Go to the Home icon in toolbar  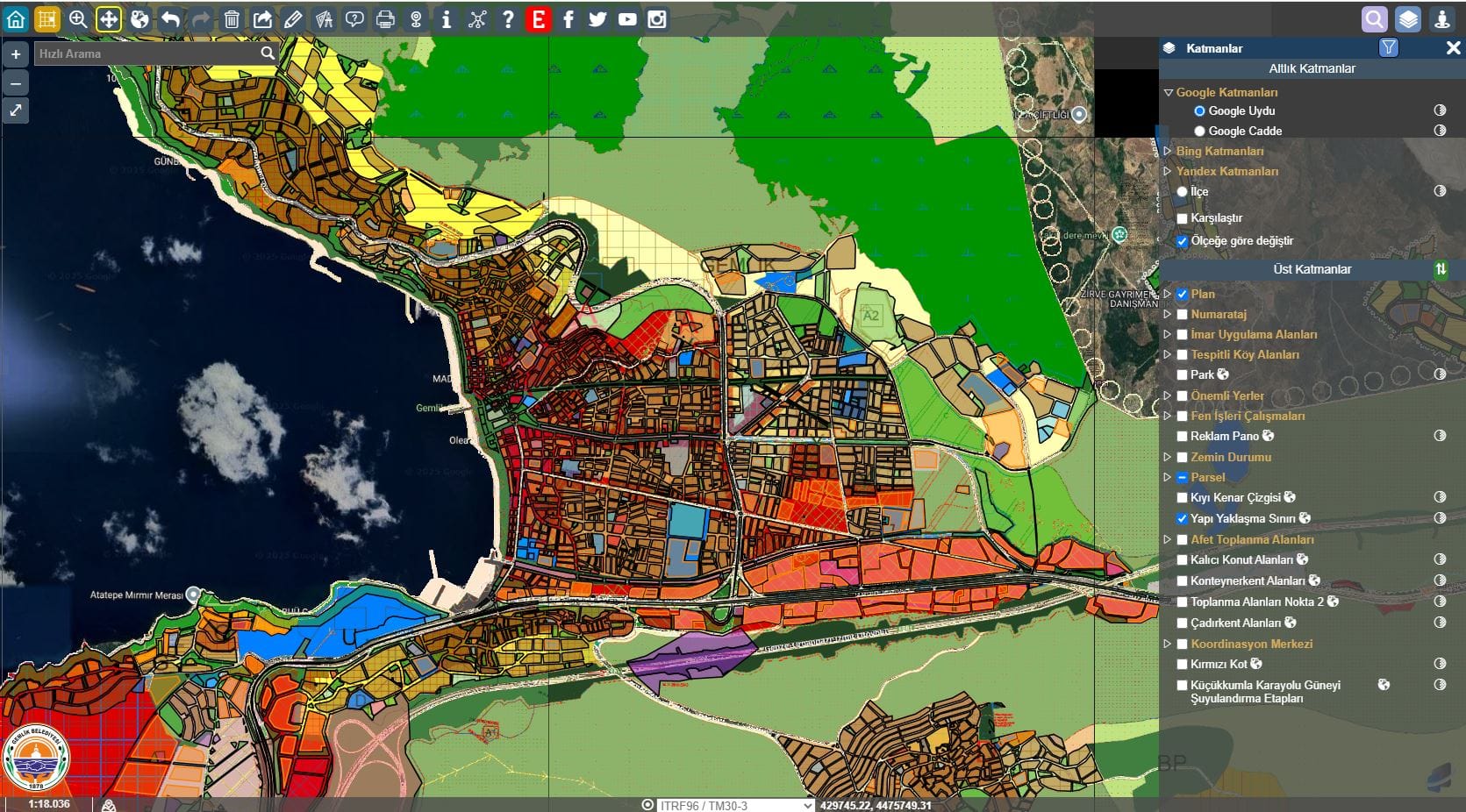point(16,19)
